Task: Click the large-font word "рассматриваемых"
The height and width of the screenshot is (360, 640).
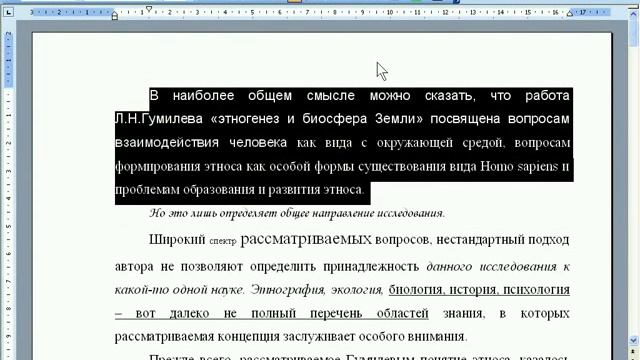Action: (306, 239)
